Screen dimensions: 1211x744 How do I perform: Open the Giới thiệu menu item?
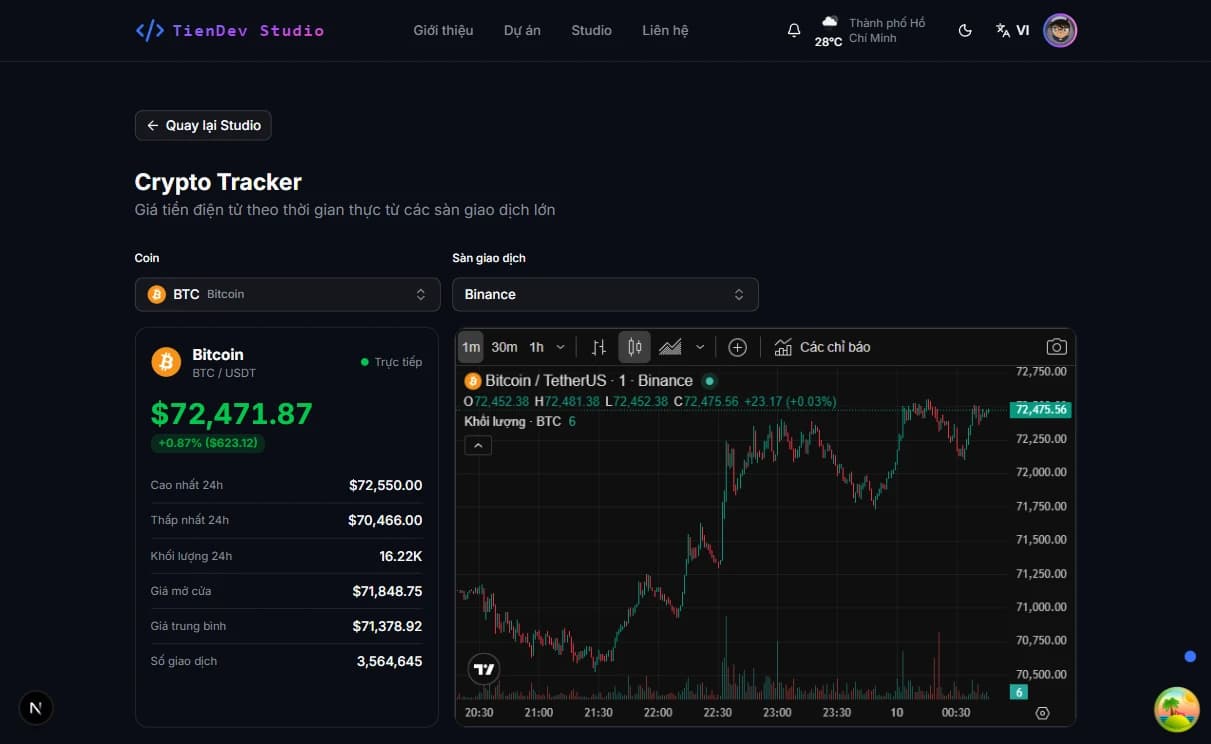(x=443, y=30)
